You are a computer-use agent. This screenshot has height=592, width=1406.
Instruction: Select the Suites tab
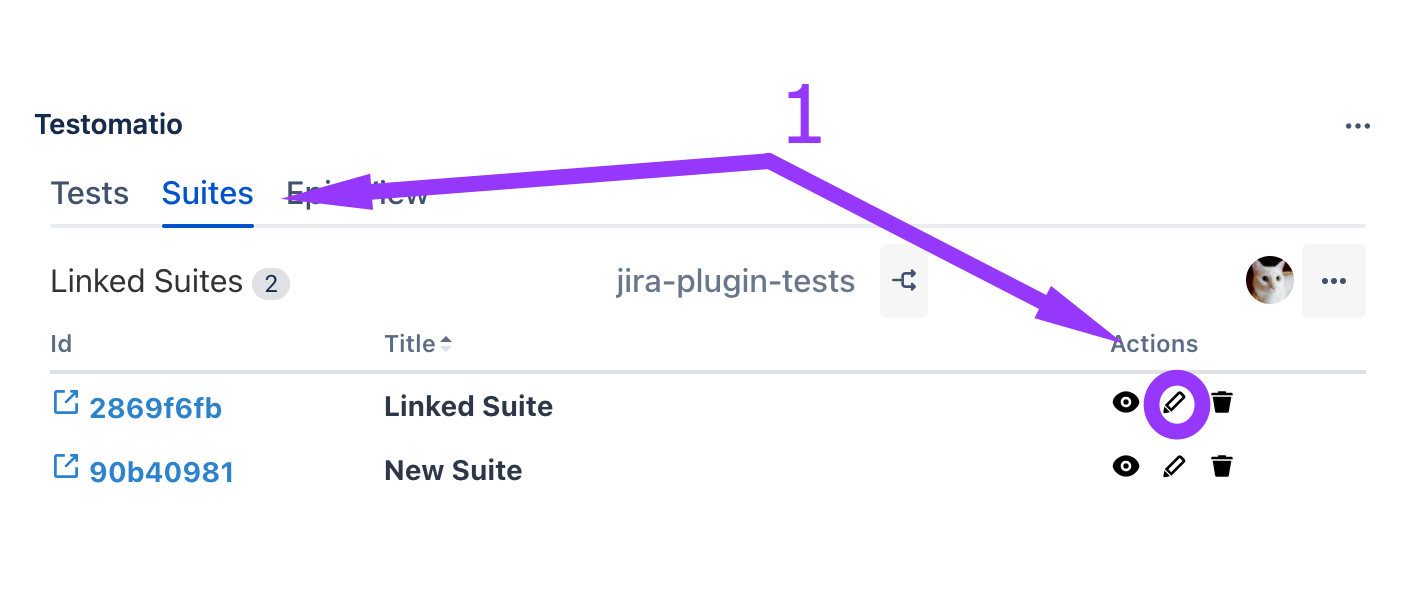[208, 193]
